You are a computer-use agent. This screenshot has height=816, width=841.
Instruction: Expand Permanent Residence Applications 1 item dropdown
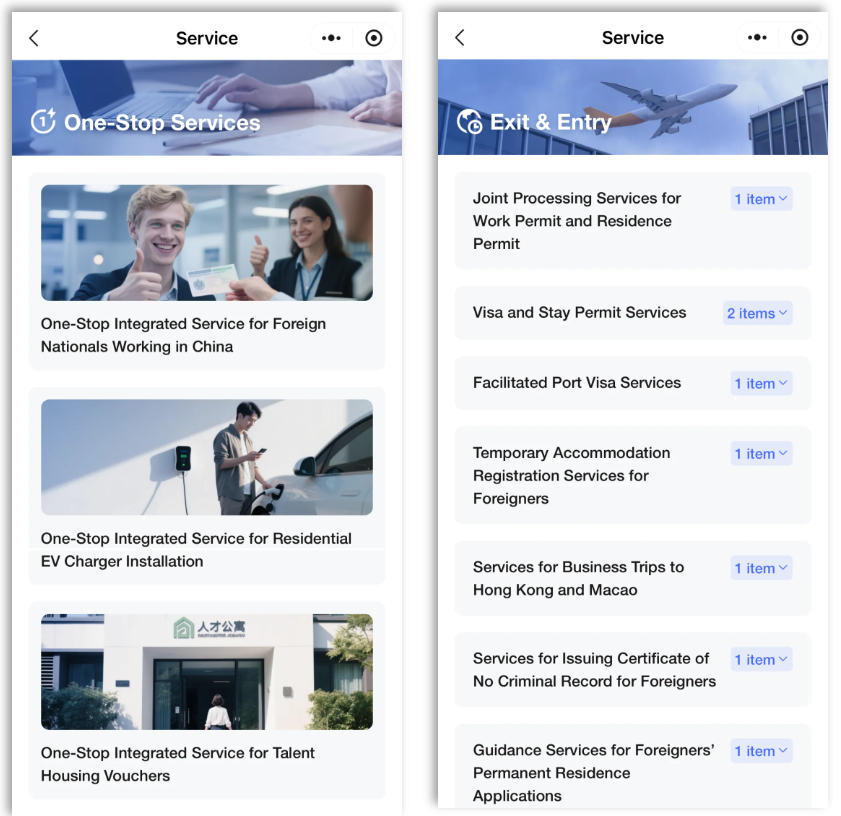(x=761, y=751)
